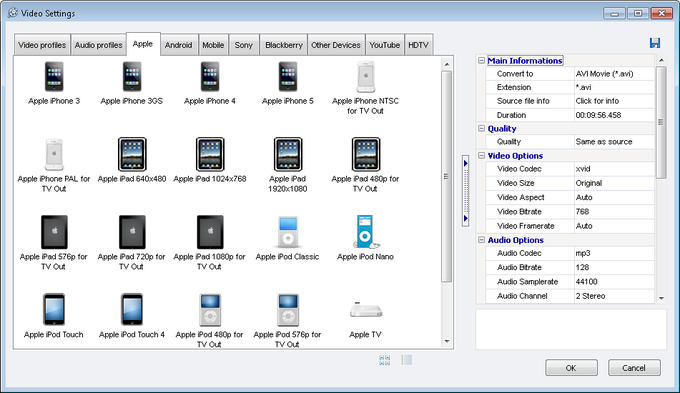Image resolution: width=680 pixels, height=393 pixels.
Task: Select Apple iPad 480p for TV Out icon
Action: click(x=366, y=154)
